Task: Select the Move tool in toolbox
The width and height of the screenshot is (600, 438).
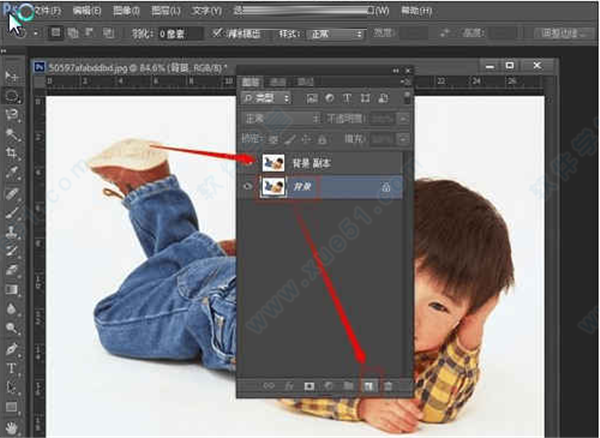Action: [13, 76]
